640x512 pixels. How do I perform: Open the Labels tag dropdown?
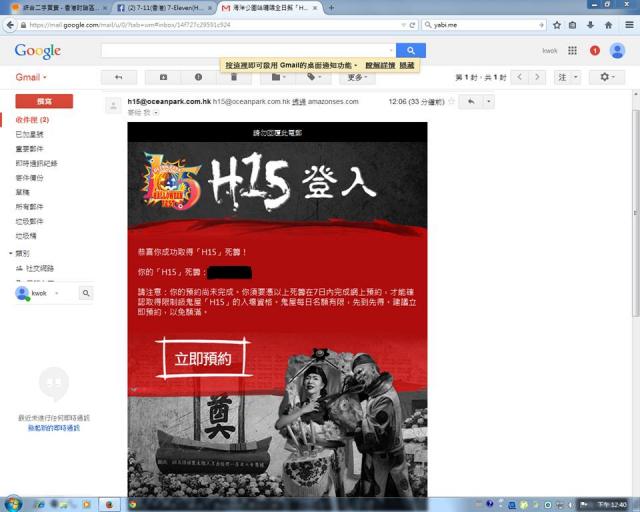(x=314, y=77)
